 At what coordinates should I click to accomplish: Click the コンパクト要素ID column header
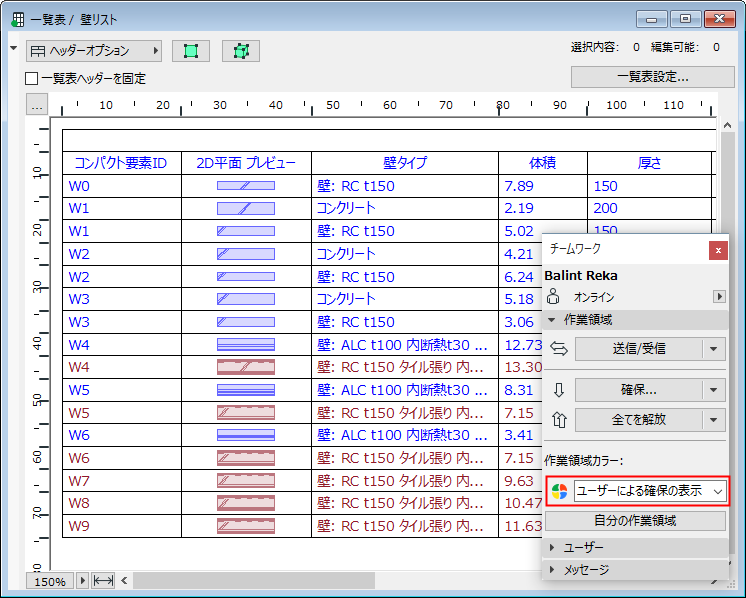click(122, 163)
